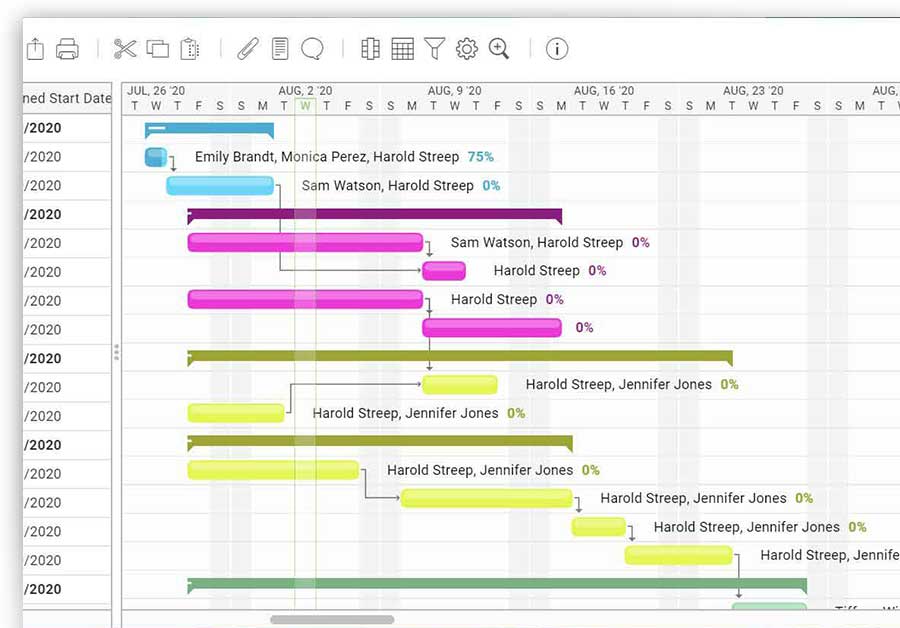The width and height of the screenshot is (900, 628).
Task: Click the 'JUL, 26 '20' week header
Action: point(156,91)
